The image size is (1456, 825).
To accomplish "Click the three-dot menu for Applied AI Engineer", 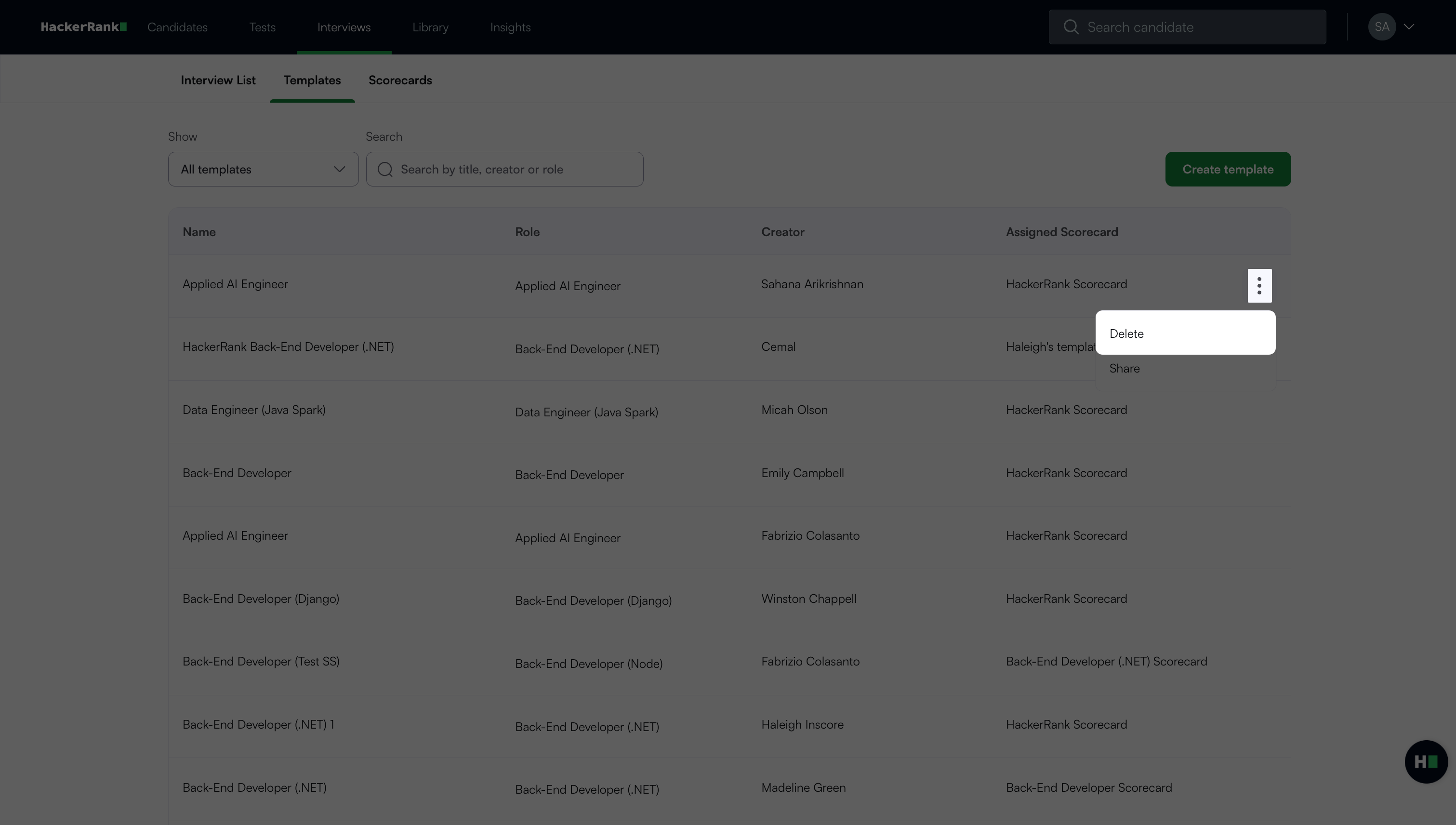I will (x=1259, y=286).
